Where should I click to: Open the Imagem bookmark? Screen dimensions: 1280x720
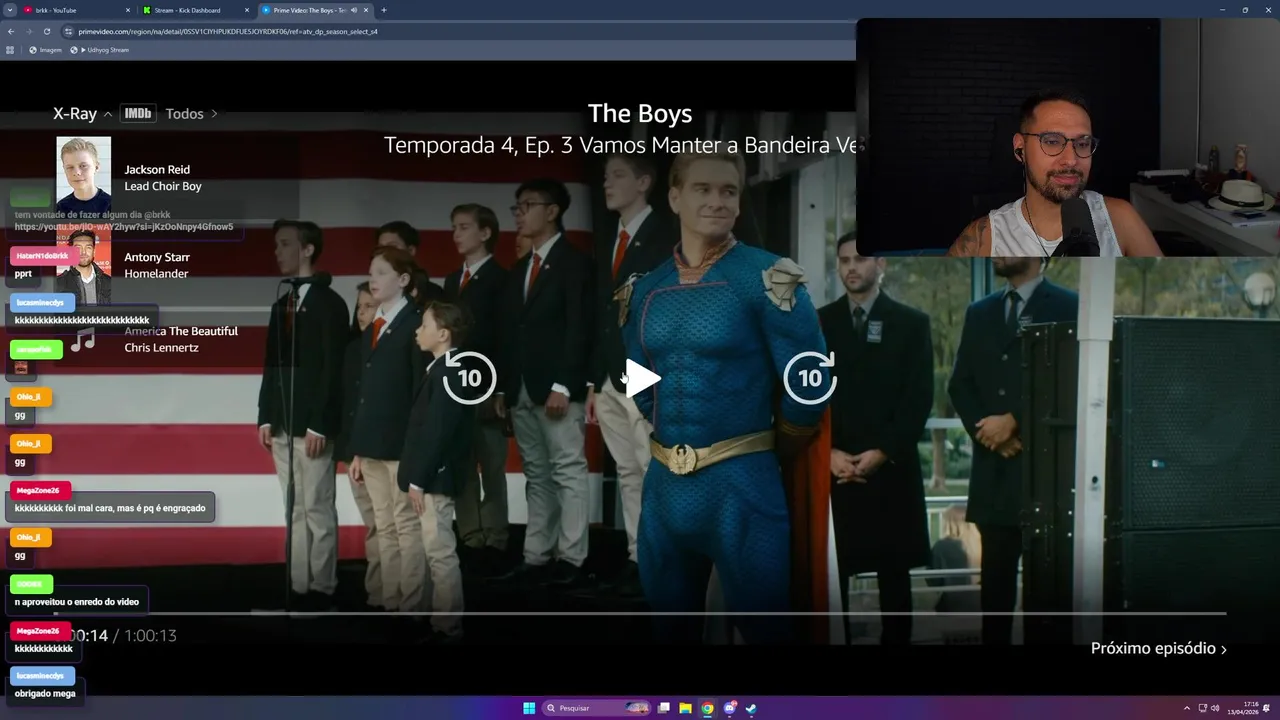[45, 50]
